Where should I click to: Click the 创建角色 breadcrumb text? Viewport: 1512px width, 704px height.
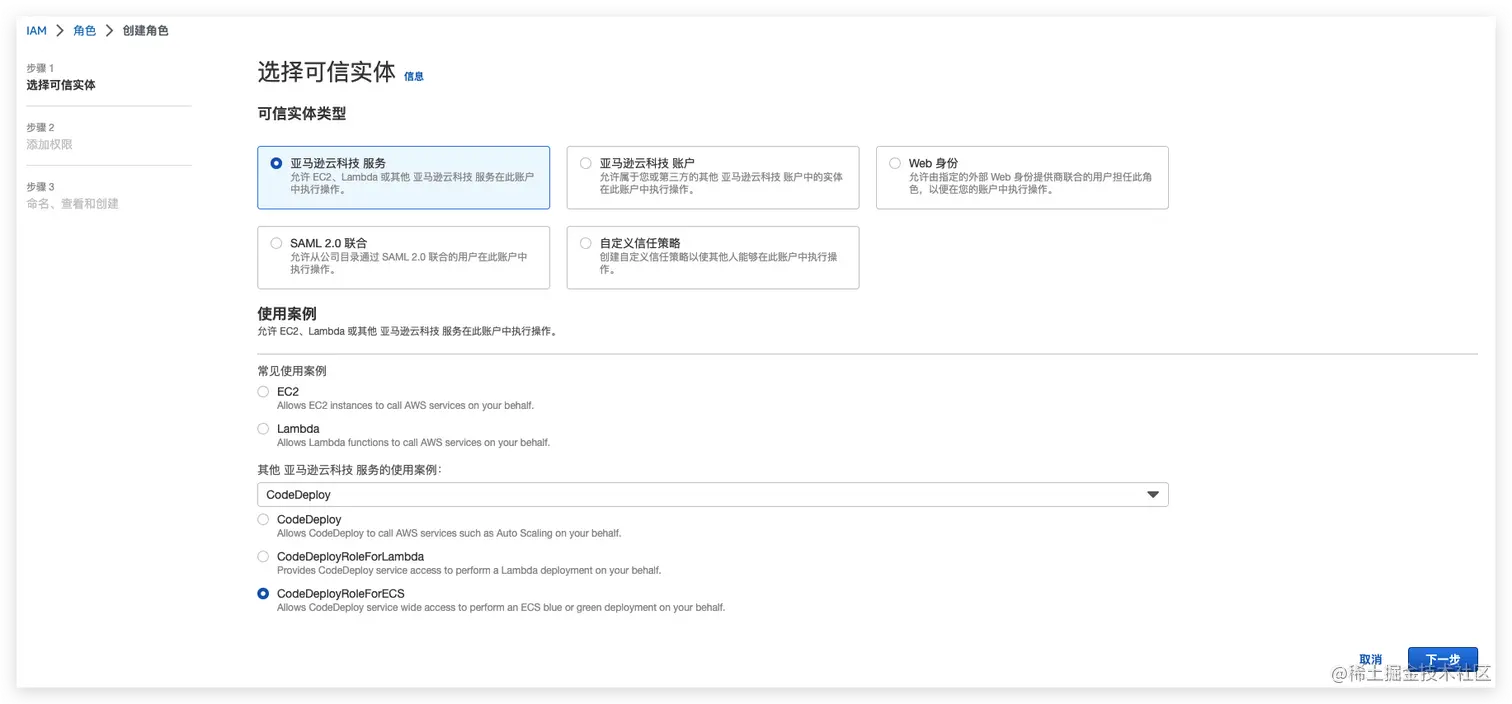pos(145,31)
